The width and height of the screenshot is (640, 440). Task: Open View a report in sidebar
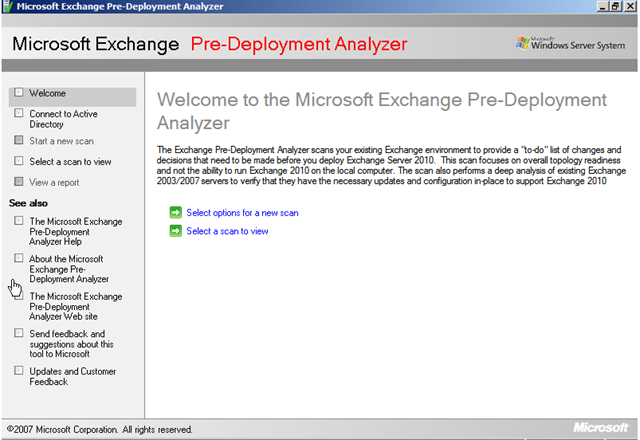click(x=54, y=182)
